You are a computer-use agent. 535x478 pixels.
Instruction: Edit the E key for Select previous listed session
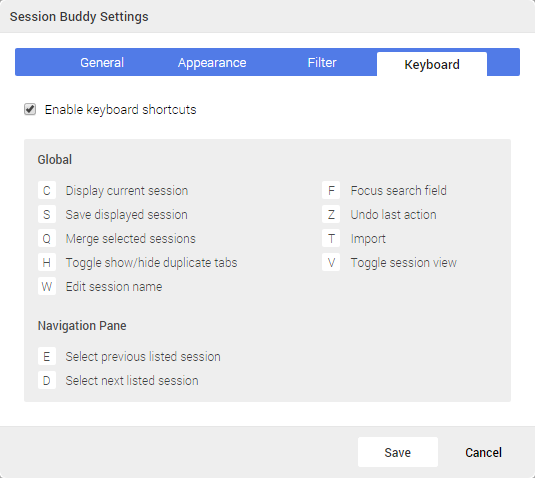pos(47,356)
